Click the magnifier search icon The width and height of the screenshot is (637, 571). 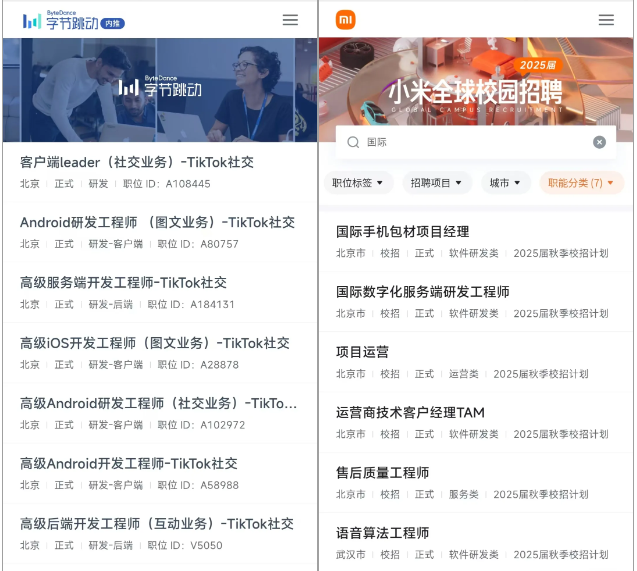coord(353,142)
